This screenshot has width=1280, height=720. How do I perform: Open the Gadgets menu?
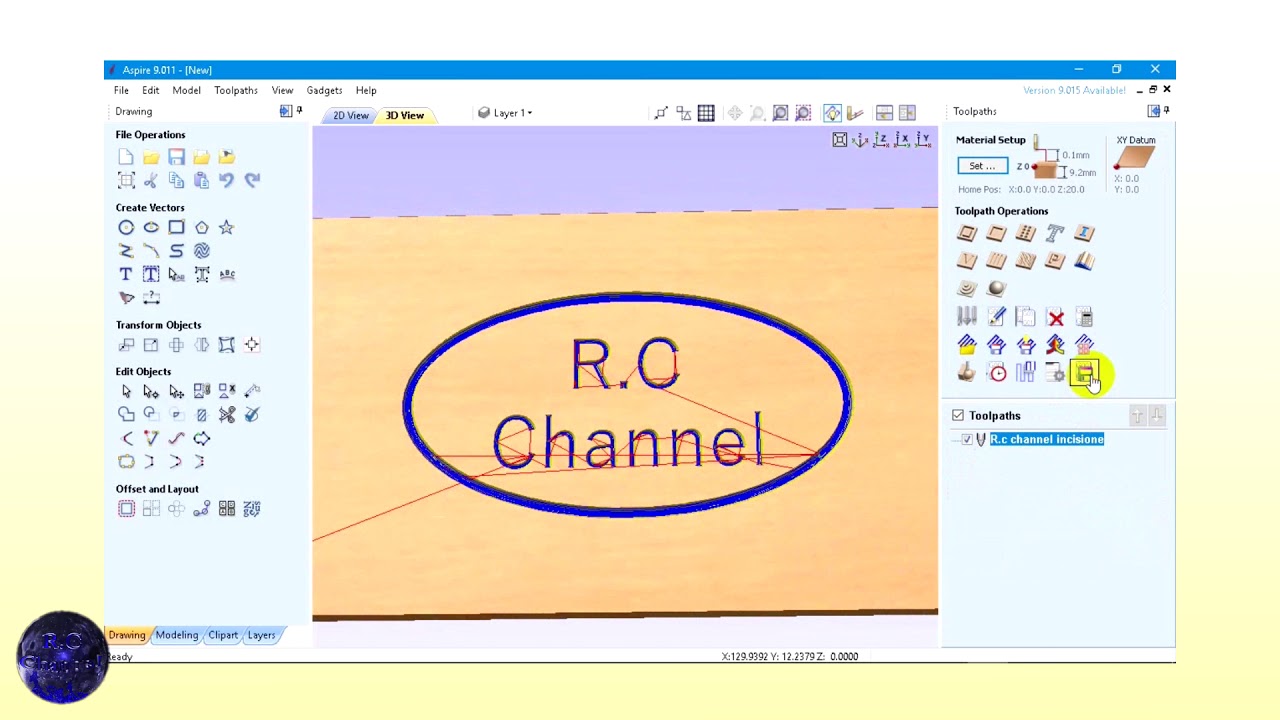[324, 90]
